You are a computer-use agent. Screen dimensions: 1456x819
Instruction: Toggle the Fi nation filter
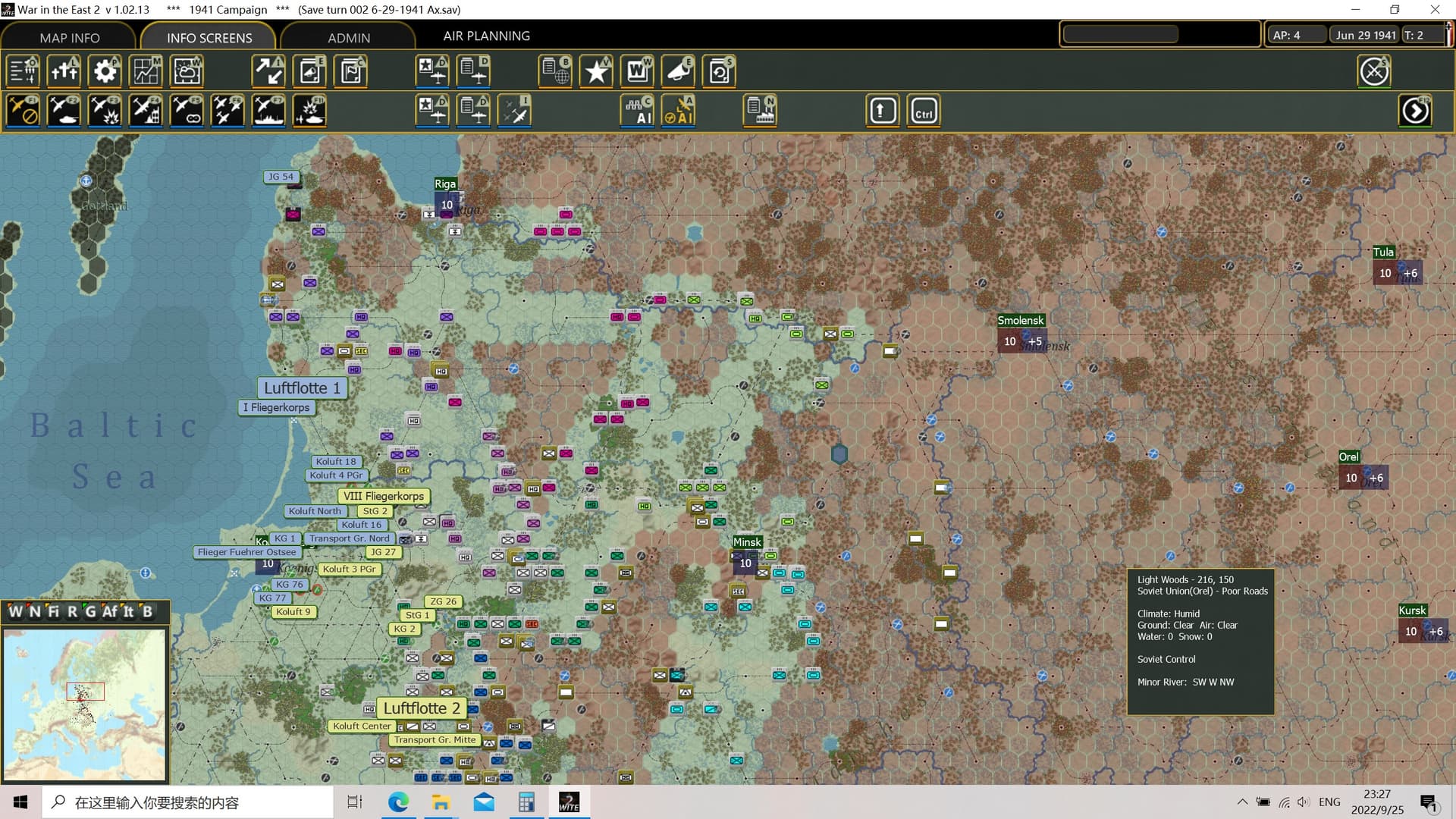(53, 611)
